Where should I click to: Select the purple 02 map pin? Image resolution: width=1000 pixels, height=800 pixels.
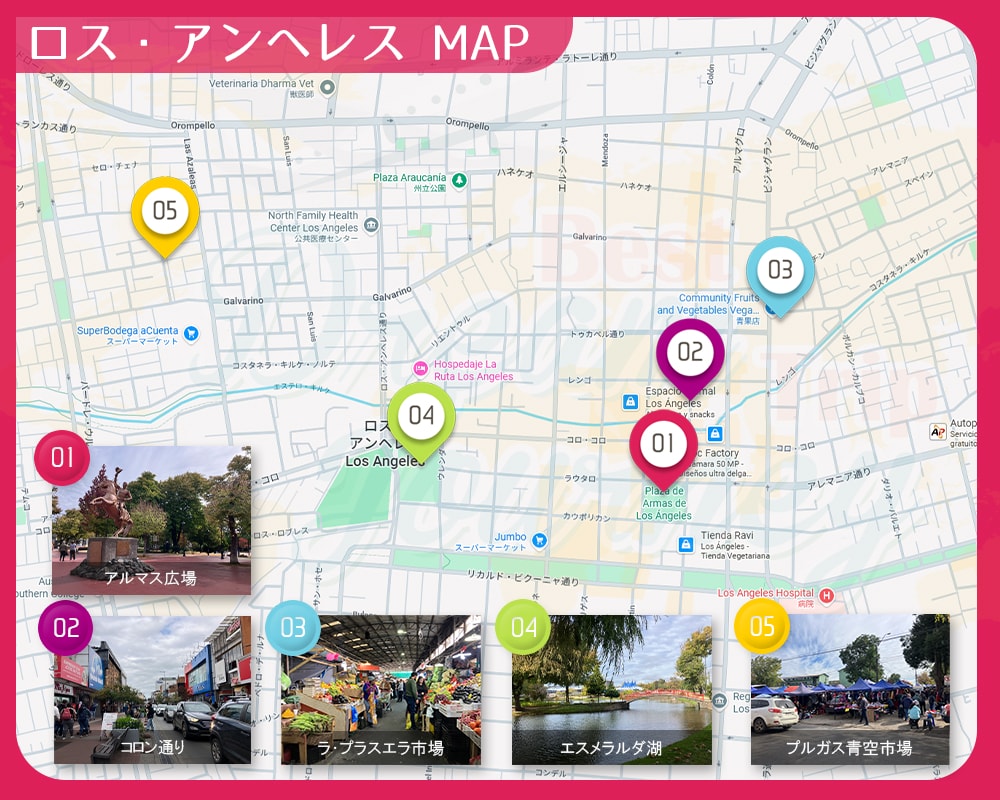pyautogui.click(x=690, y=352)
